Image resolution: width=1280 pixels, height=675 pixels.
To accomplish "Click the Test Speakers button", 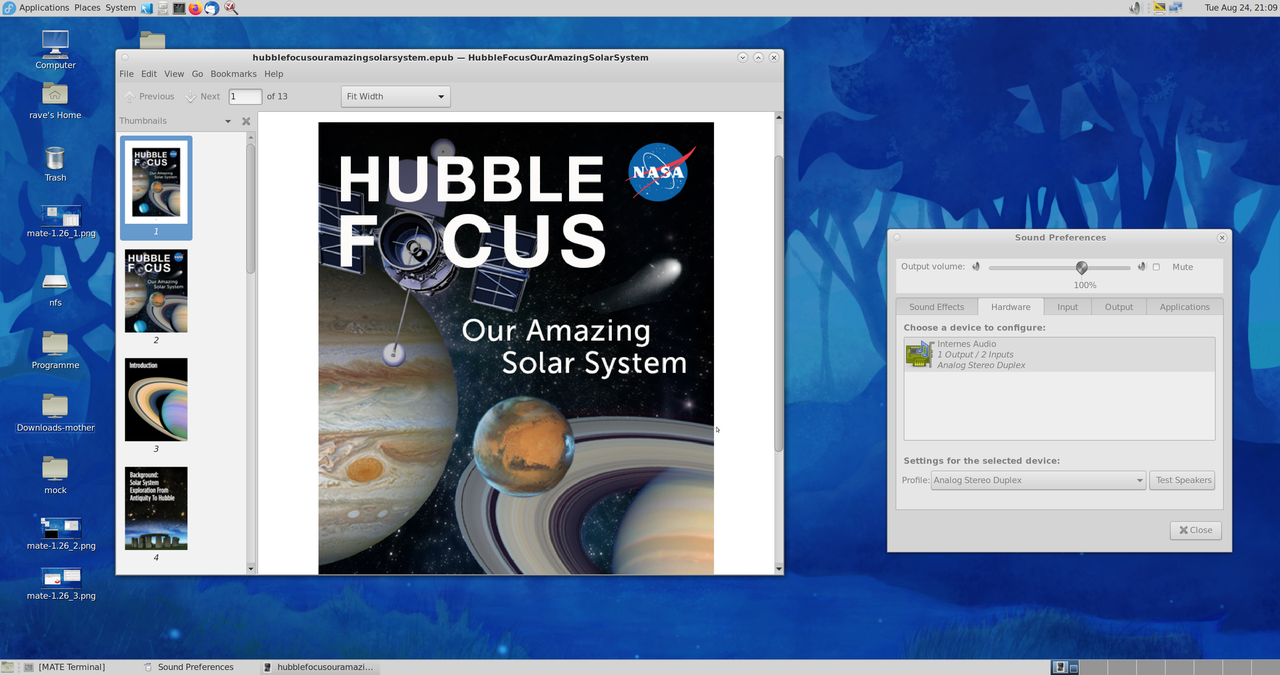I will click(1183, 480).
